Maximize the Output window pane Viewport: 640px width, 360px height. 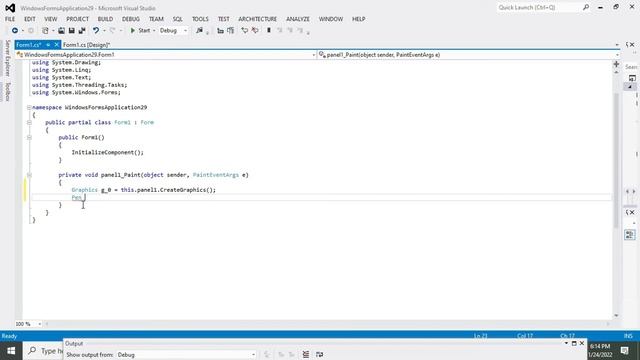click(574, 343)
